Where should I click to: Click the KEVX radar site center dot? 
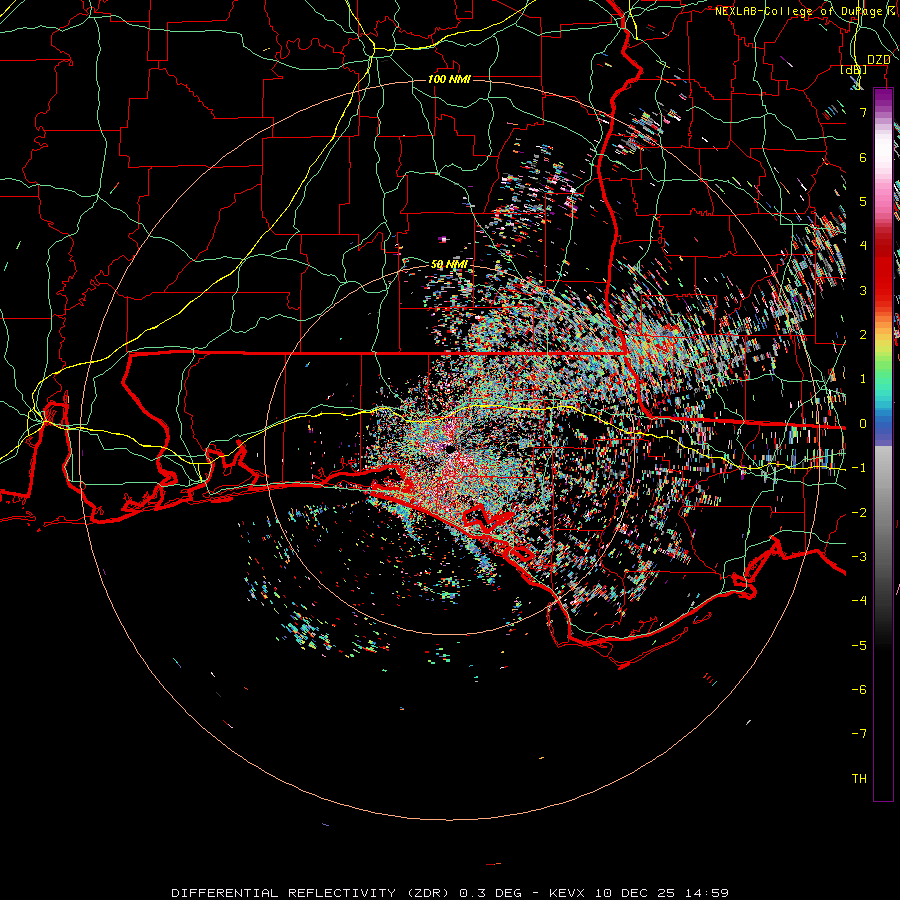click(x=449, y=449)
